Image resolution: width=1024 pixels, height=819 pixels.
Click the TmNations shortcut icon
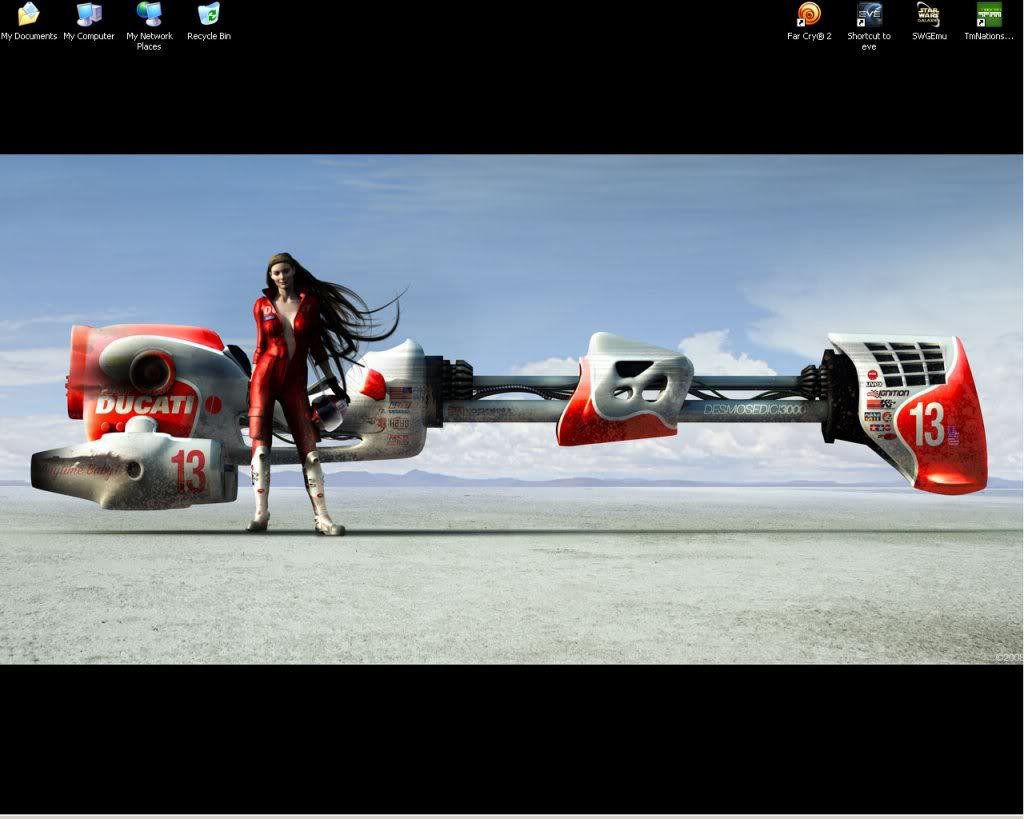(989, 14)
